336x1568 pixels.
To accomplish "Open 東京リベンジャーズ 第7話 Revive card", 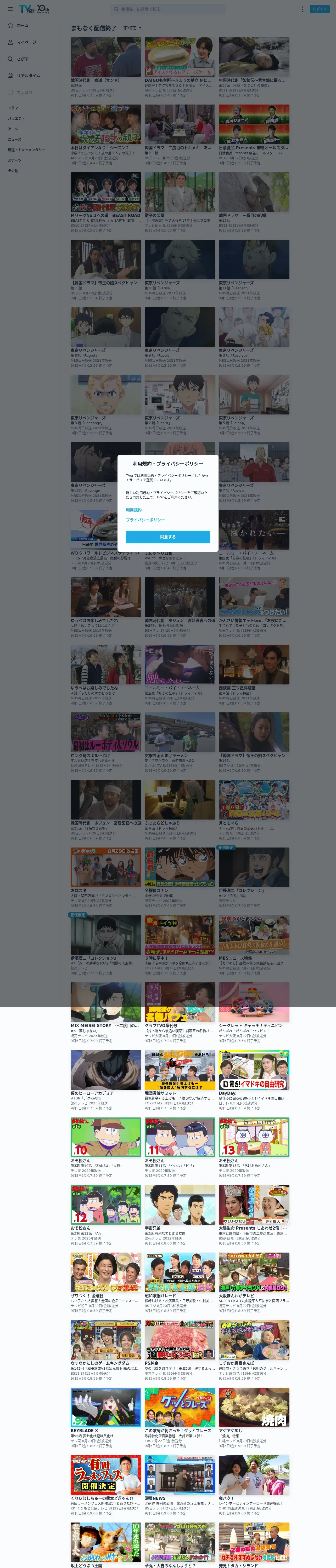I will click(x=254, y=472).
